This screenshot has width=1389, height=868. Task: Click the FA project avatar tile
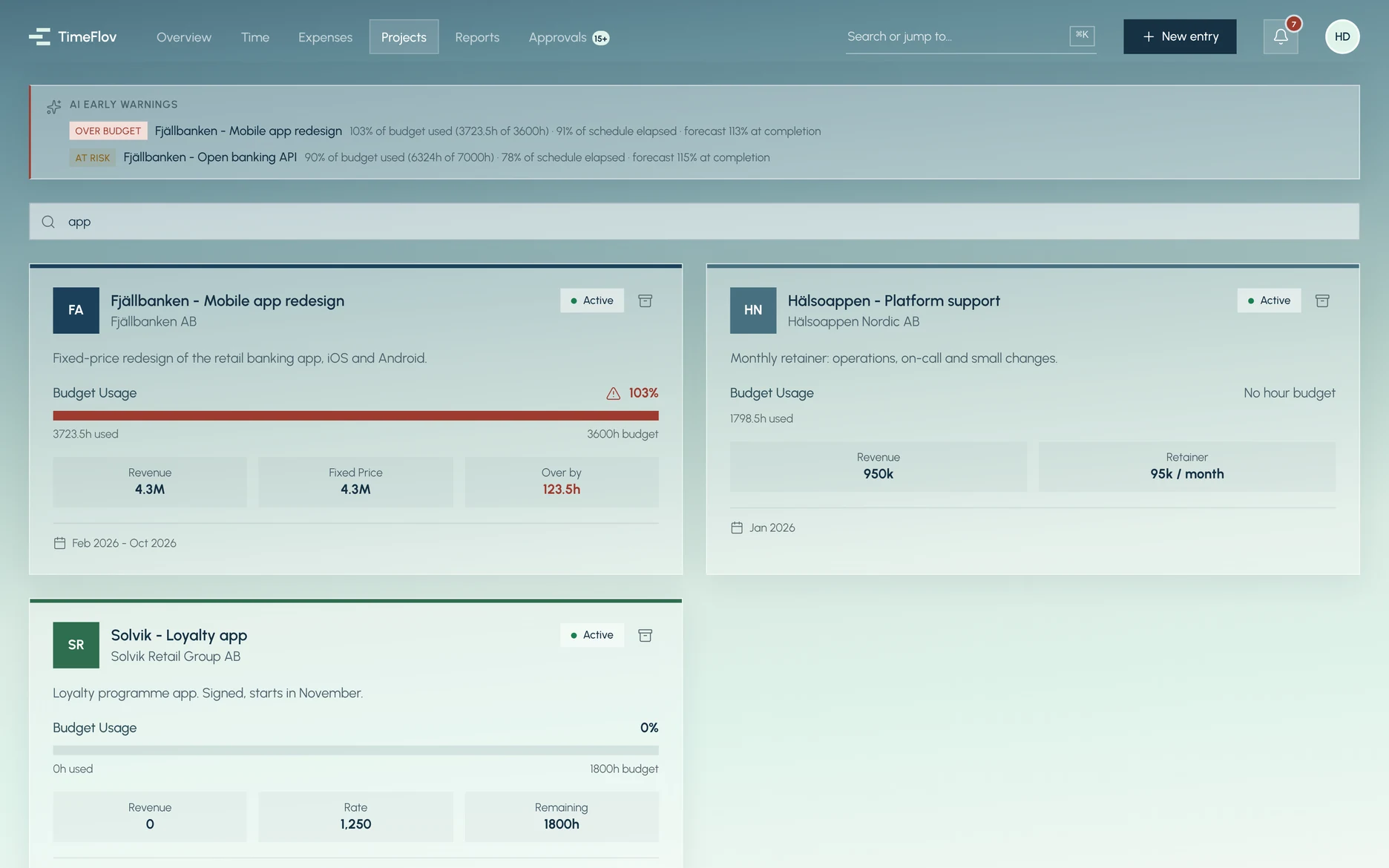[x=76, y=310]
